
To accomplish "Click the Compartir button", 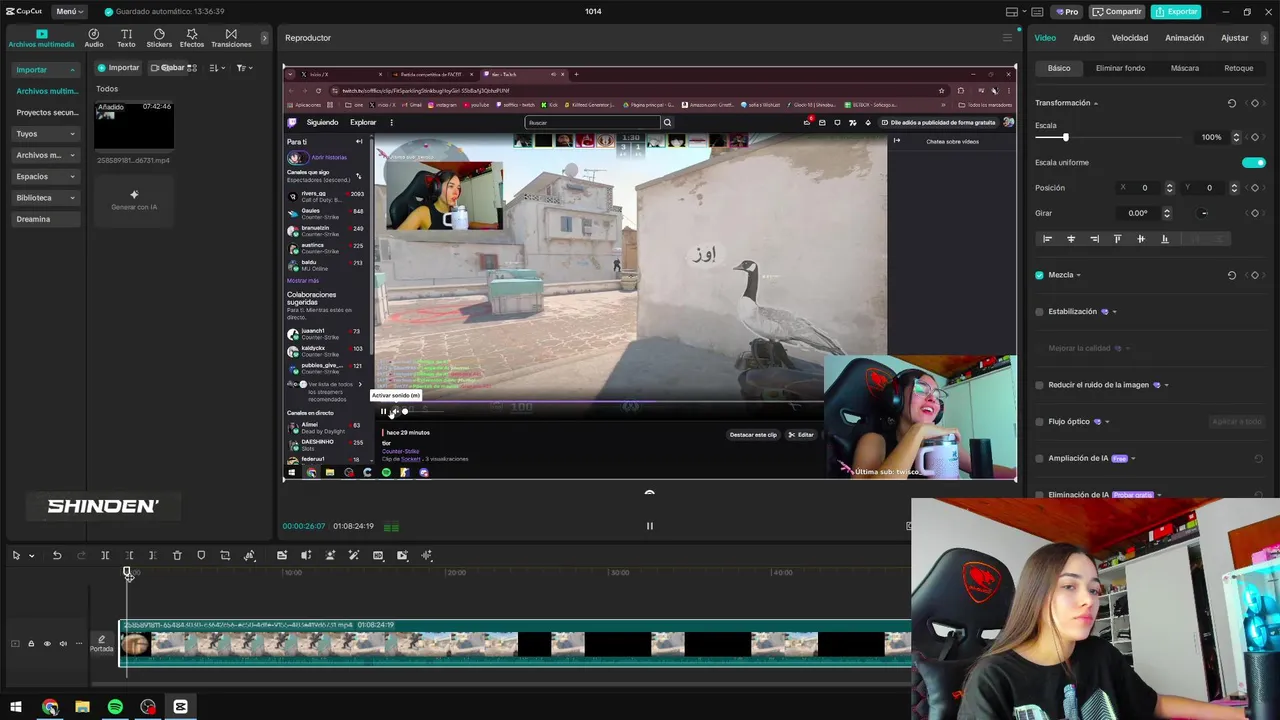I will (x=1117, y=12).
